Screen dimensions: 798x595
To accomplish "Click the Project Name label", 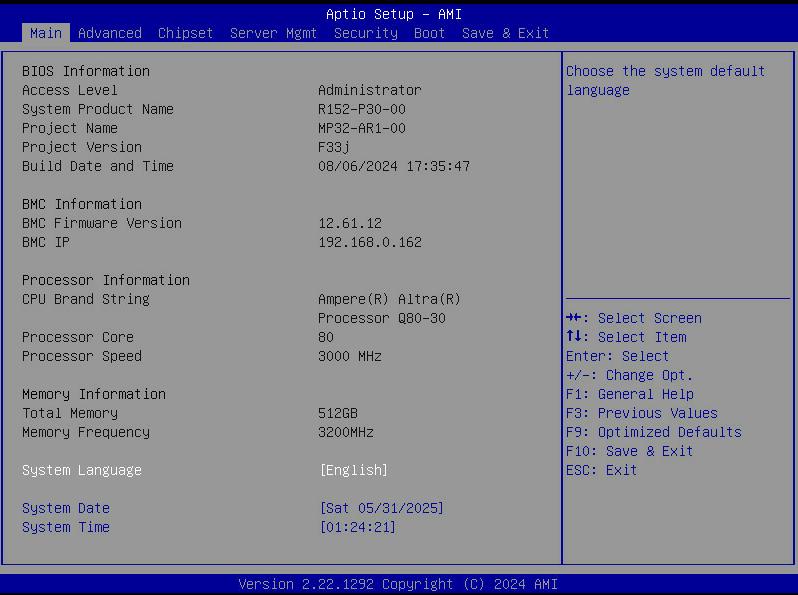I will (70, 128).
